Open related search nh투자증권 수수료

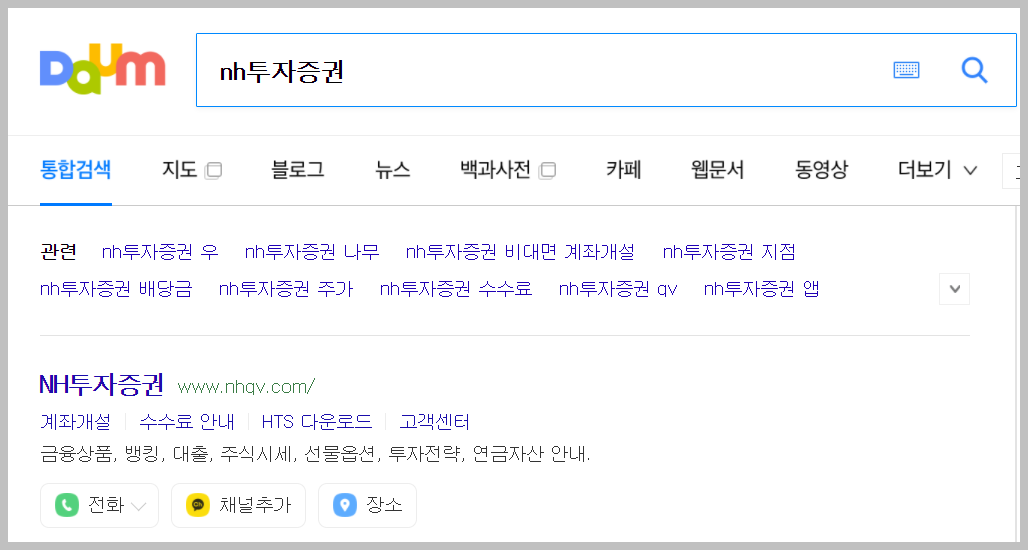tap(456, 289)
